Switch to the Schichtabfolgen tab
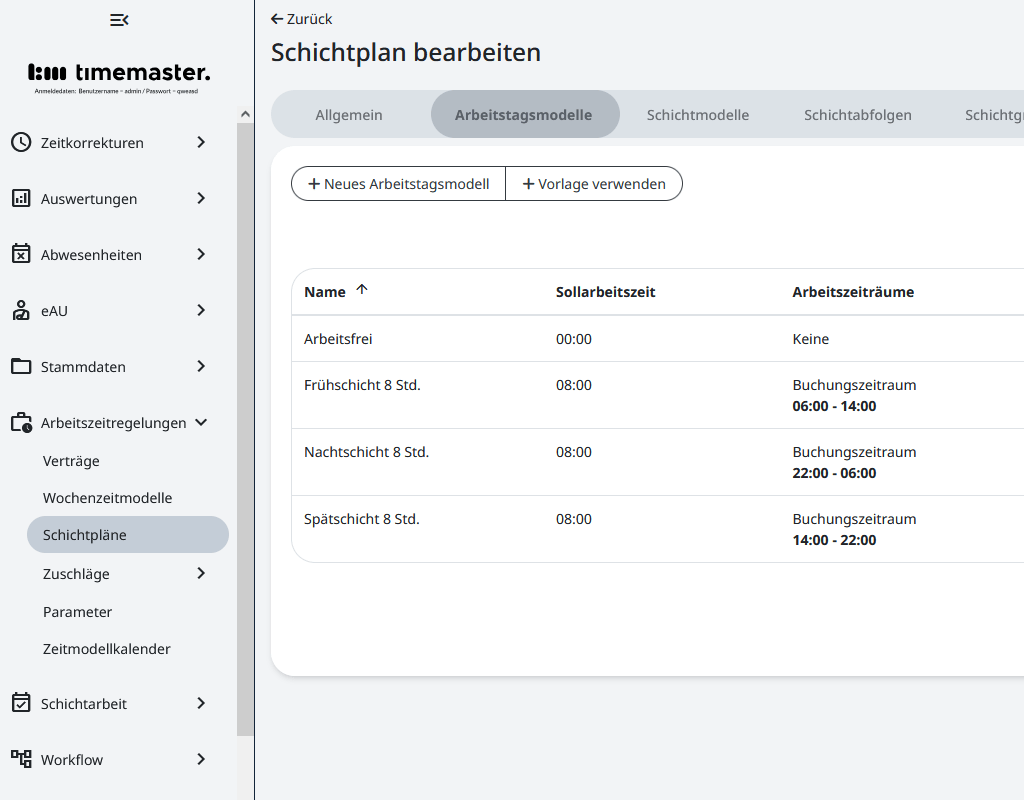The image size is (1024, 800). pyautogui.click(x=857, y=115)
